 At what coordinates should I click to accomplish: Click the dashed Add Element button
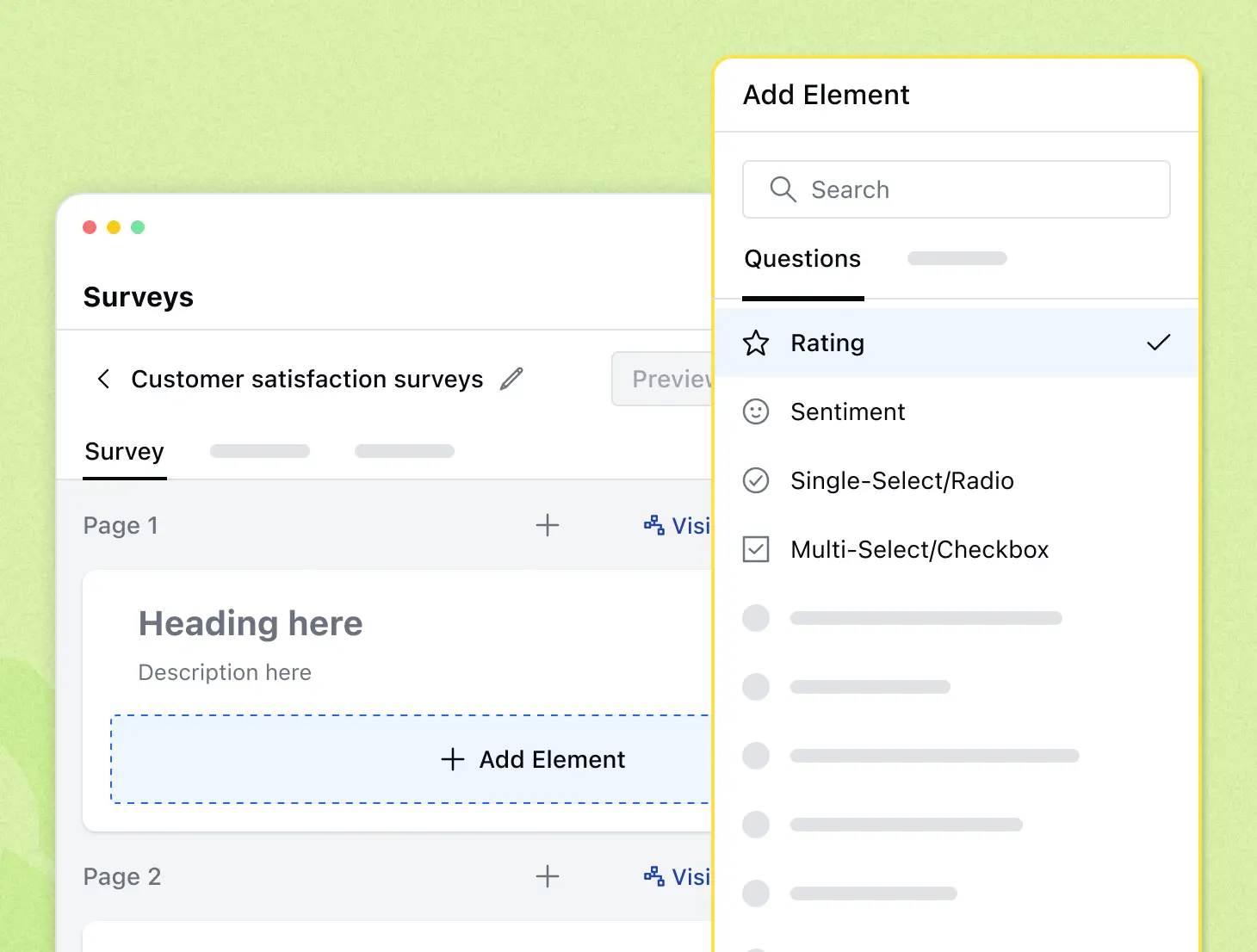pos(412,759)
